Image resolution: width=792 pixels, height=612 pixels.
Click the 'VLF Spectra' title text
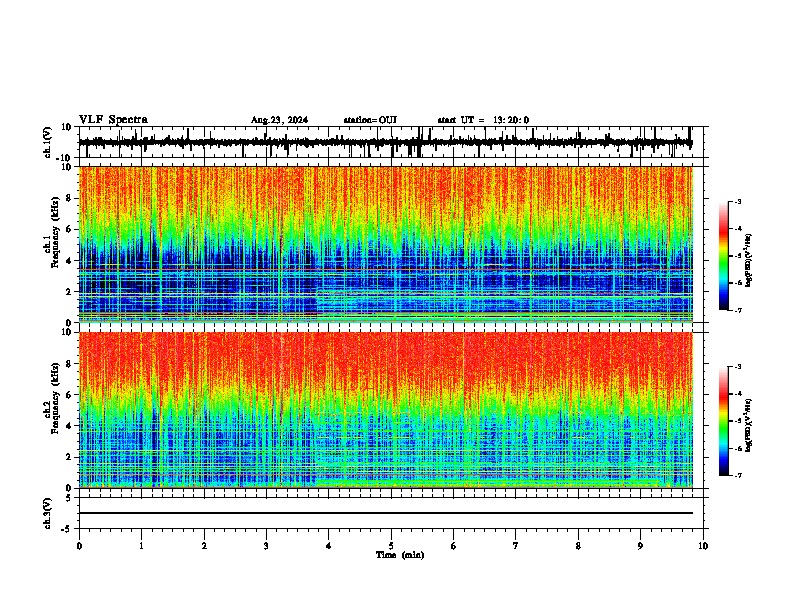click(x=113, y=120)
